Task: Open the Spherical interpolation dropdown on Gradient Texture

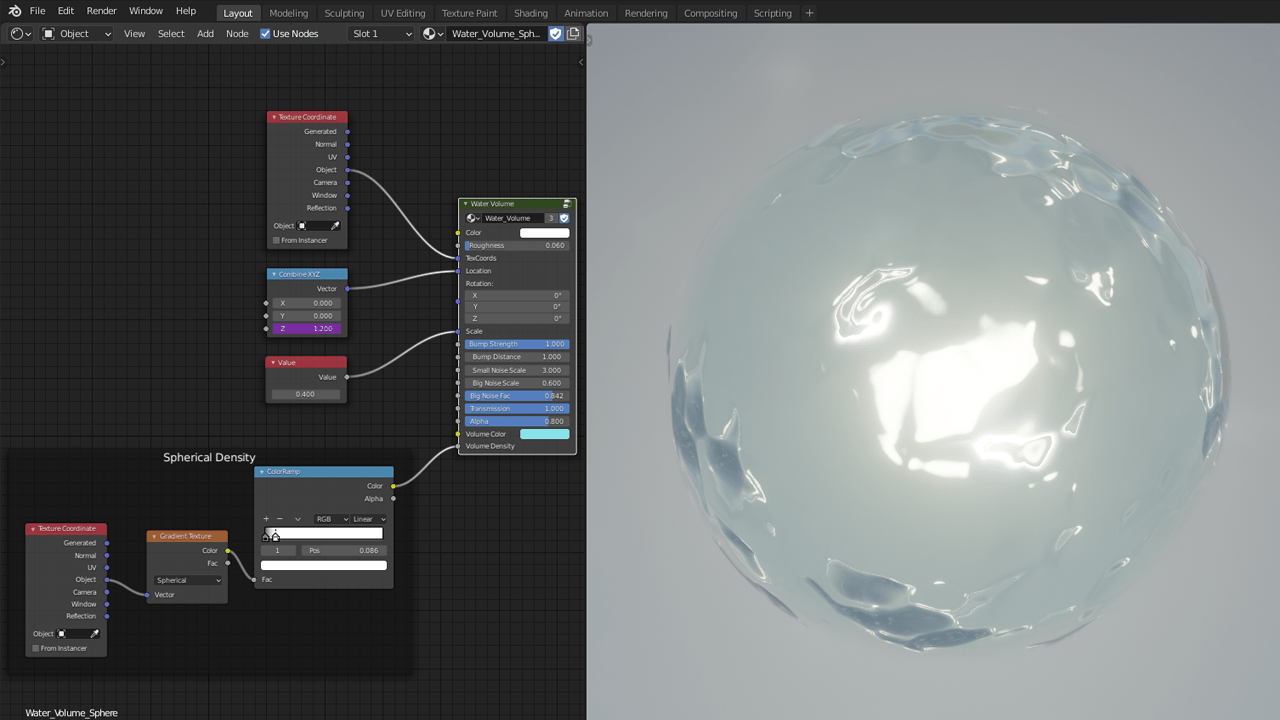Action: pyautogui.click(x=187, y=580)
